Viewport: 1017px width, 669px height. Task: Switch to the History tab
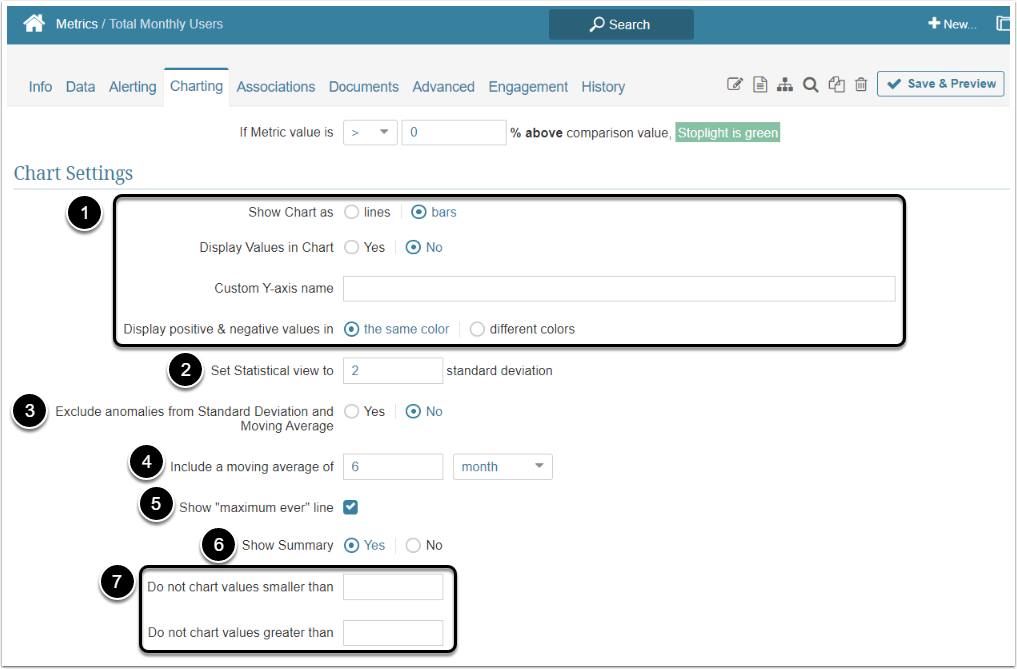[x=603, y=87]
